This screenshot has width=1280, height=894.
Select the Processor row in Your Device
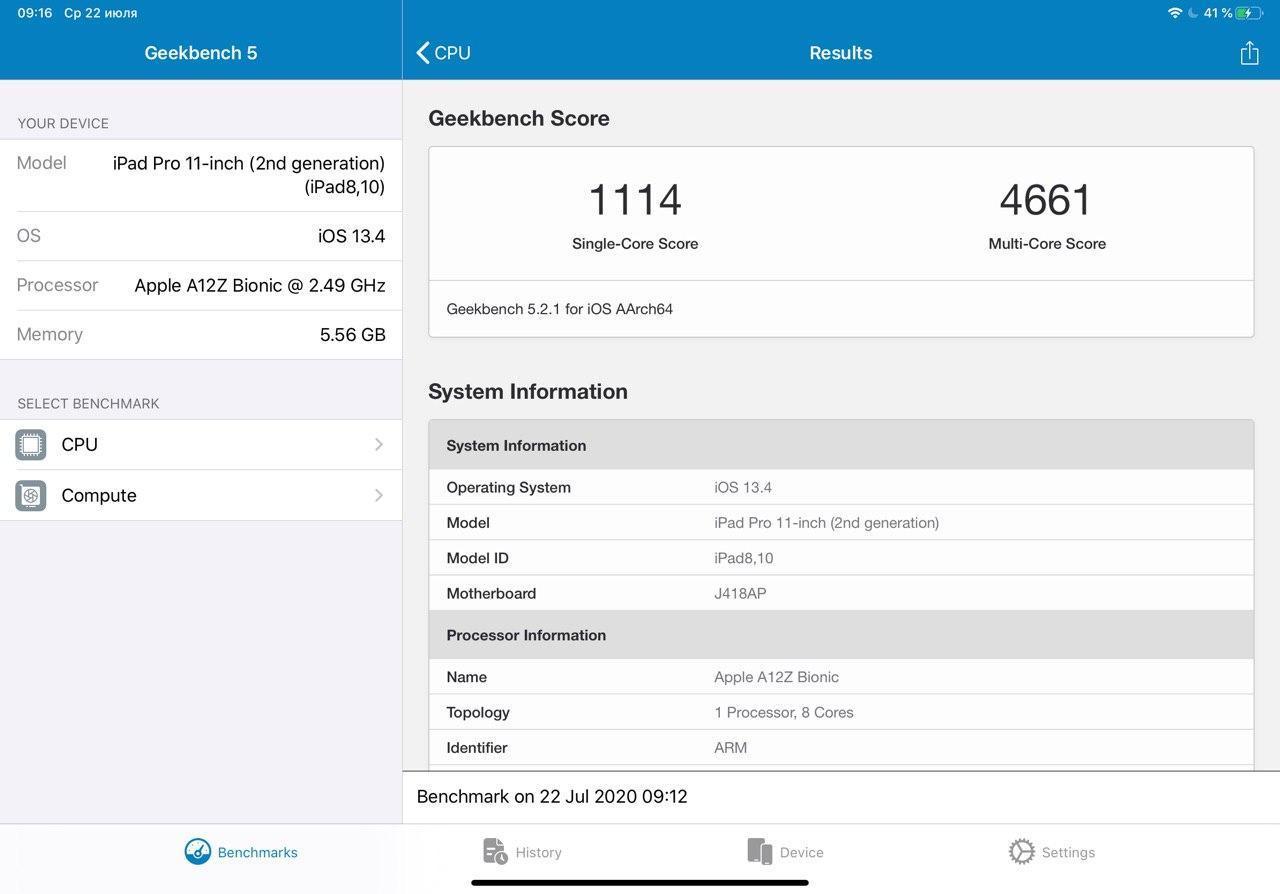tap(201, 285)
